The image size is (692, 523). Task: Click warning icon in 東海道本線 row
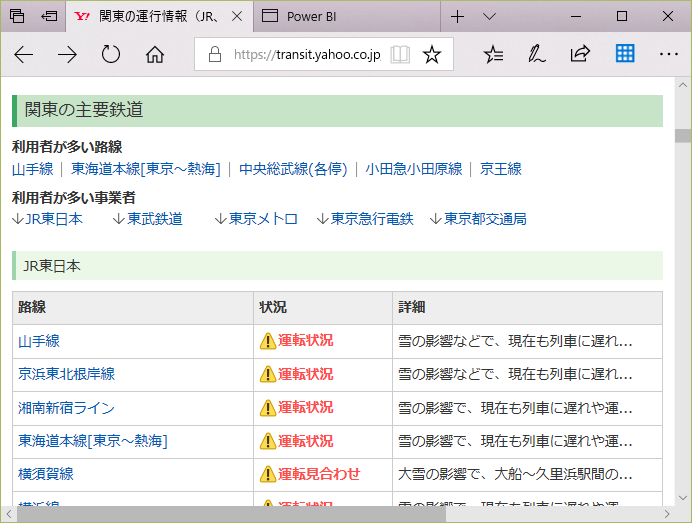pos(268,441)
